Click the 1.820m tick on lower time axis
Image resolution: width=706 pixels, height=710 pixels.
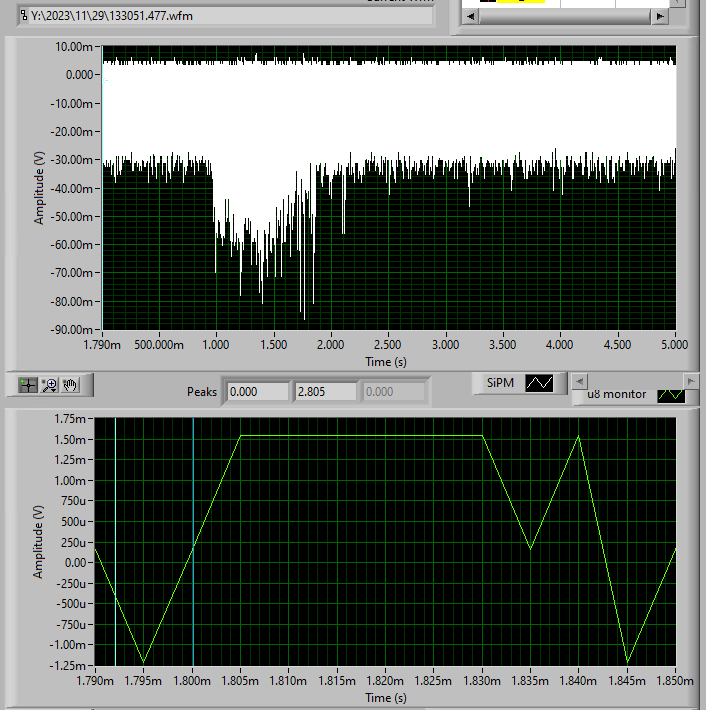(385, 681)
